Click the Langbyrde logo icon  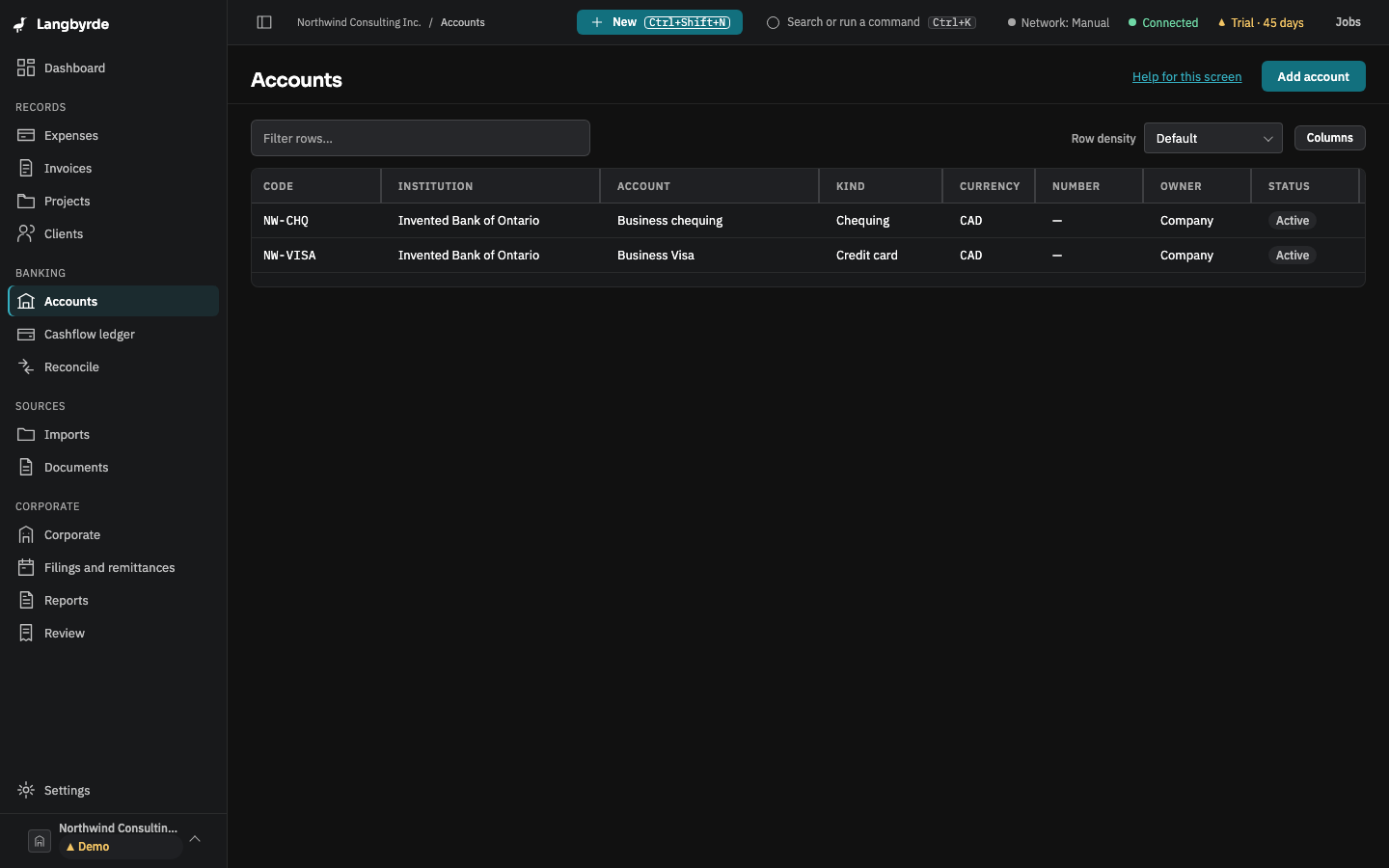(x=20, y=24)
